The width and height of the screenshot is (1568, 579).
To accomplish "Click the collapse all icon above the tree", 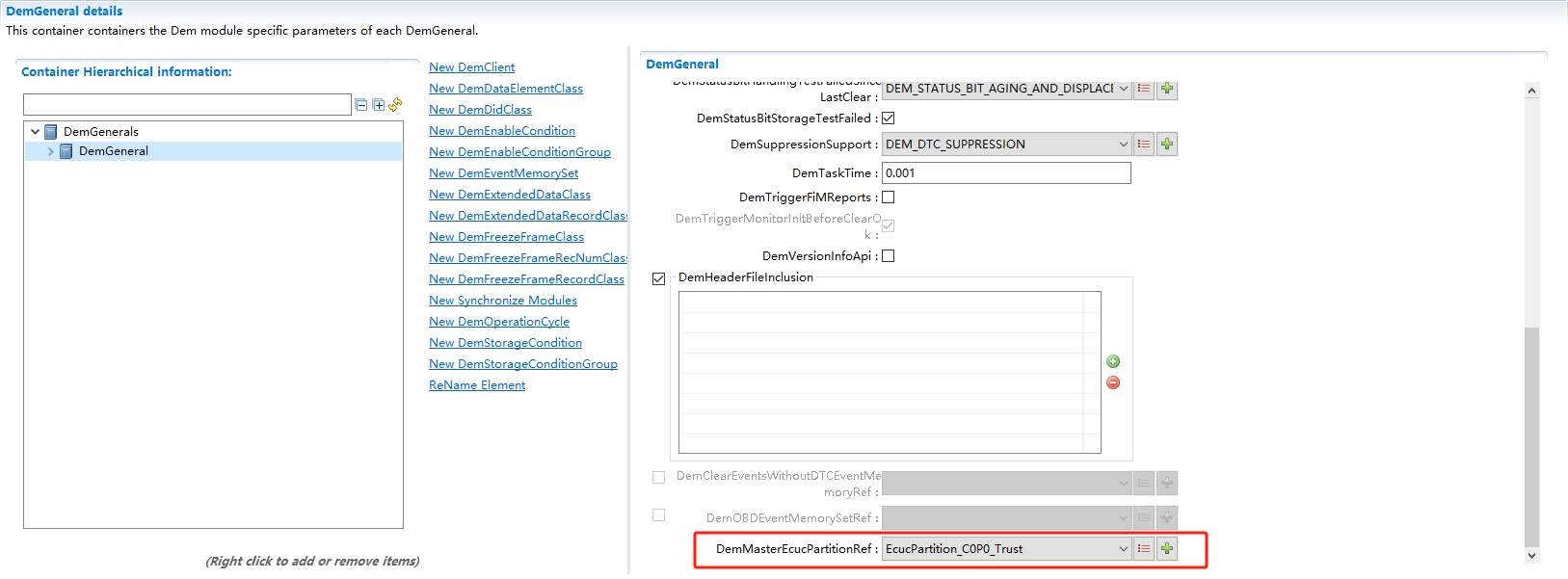I will tap(361, 105).
